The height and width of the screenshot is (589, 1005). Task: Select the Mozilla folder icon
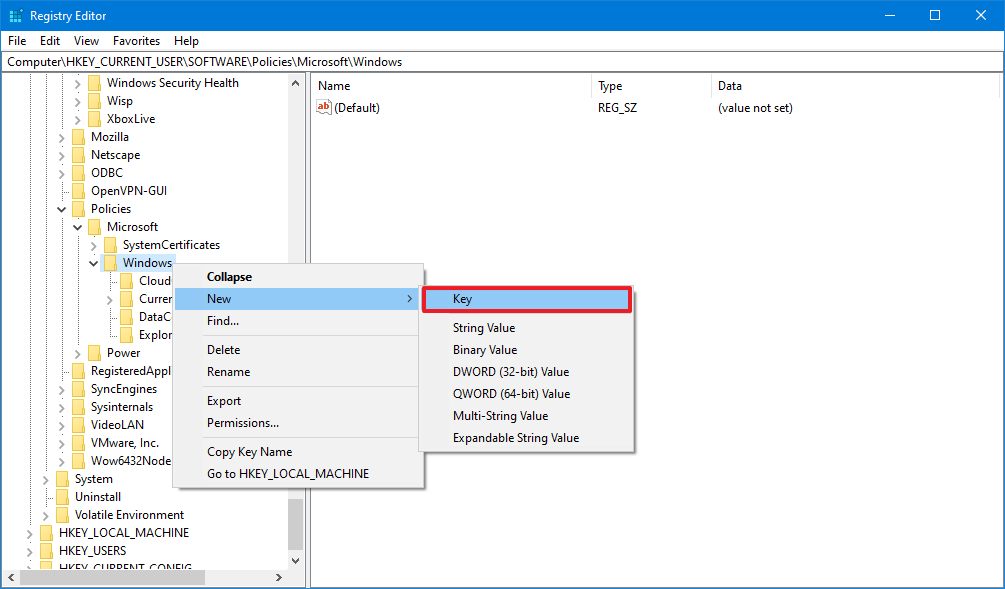[79, 137]
